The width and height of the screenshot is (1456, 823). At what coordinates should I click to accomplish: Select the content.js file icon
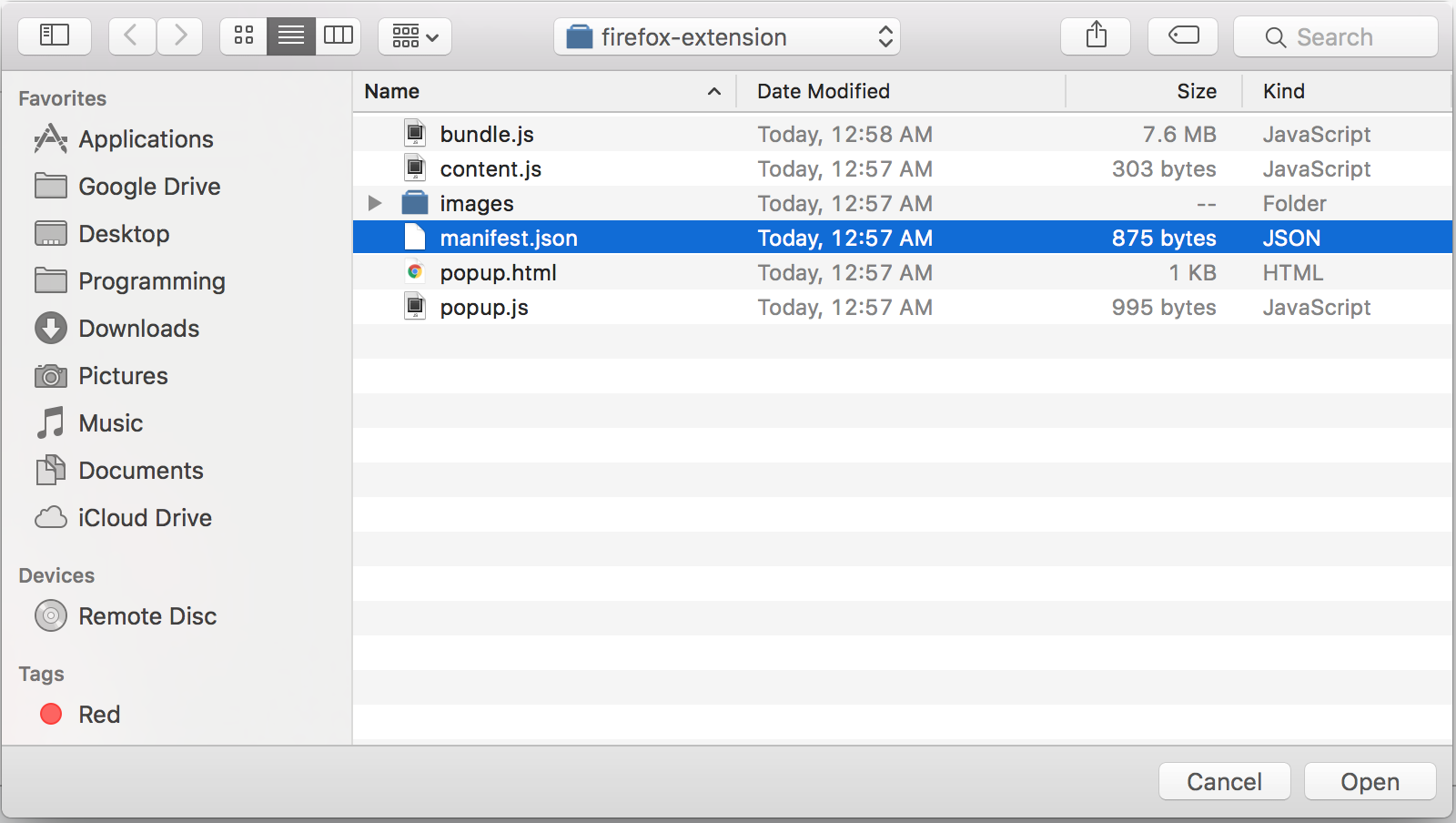click(x=415, y=168)
